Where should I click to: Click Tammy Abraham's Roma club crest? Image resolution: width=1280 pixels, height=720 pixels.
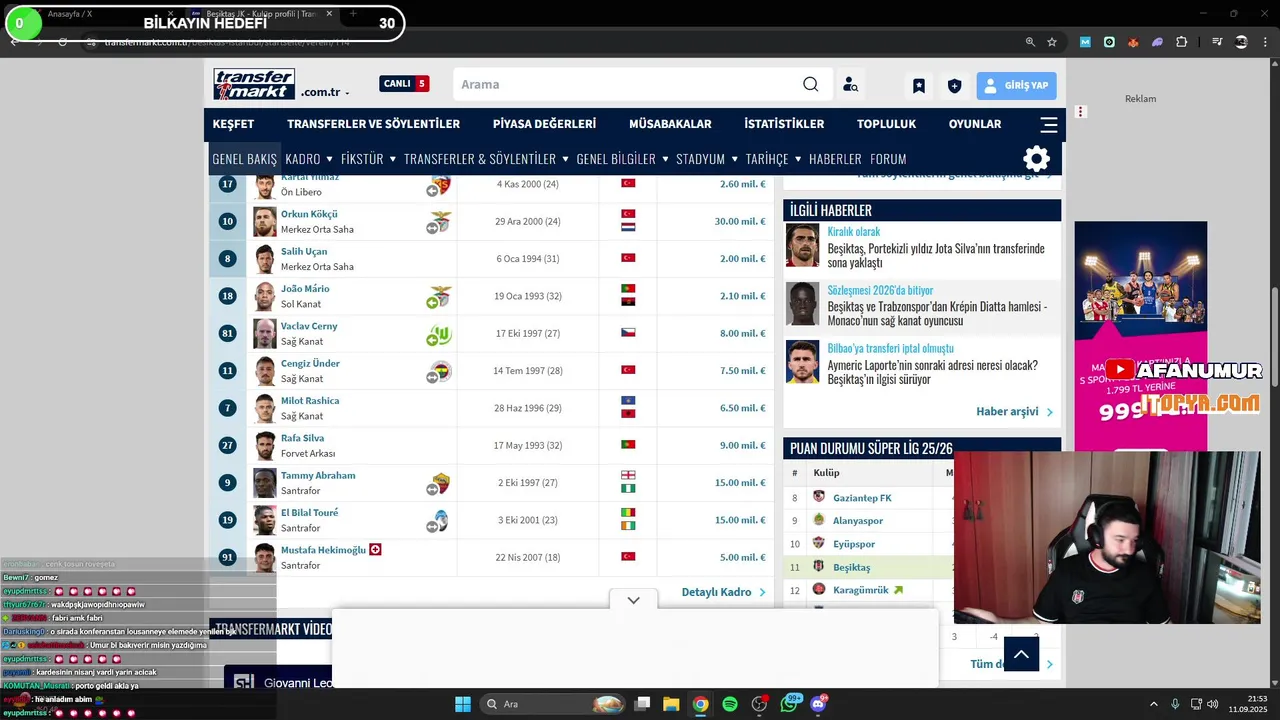point(440,483)
